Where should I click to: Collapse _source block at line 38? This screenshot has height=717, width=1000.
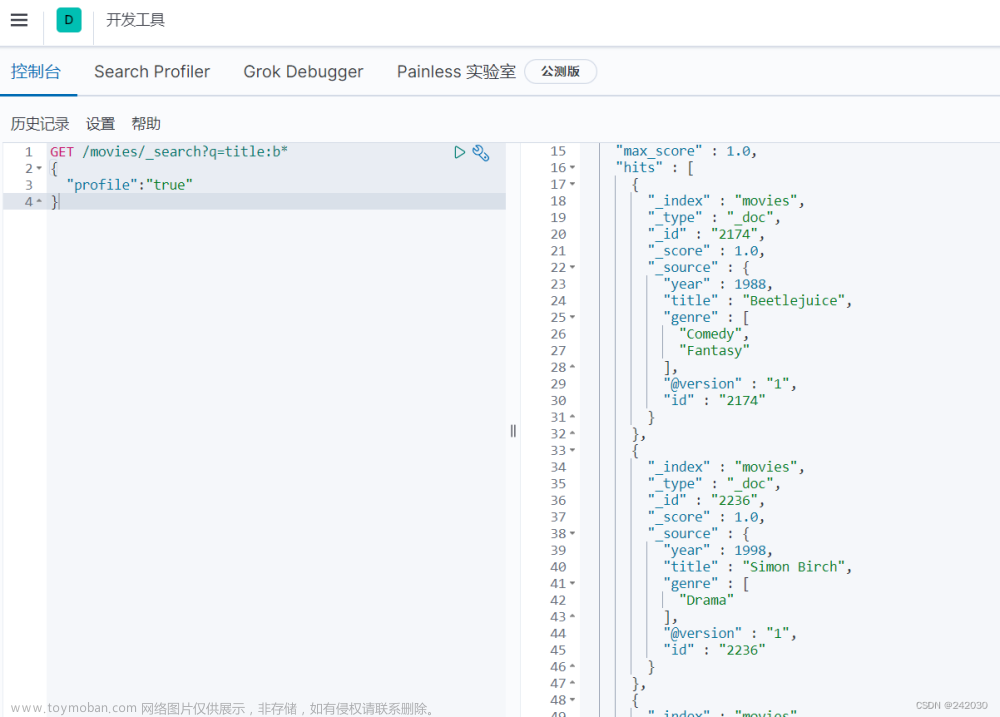click(x=573, y=533)
